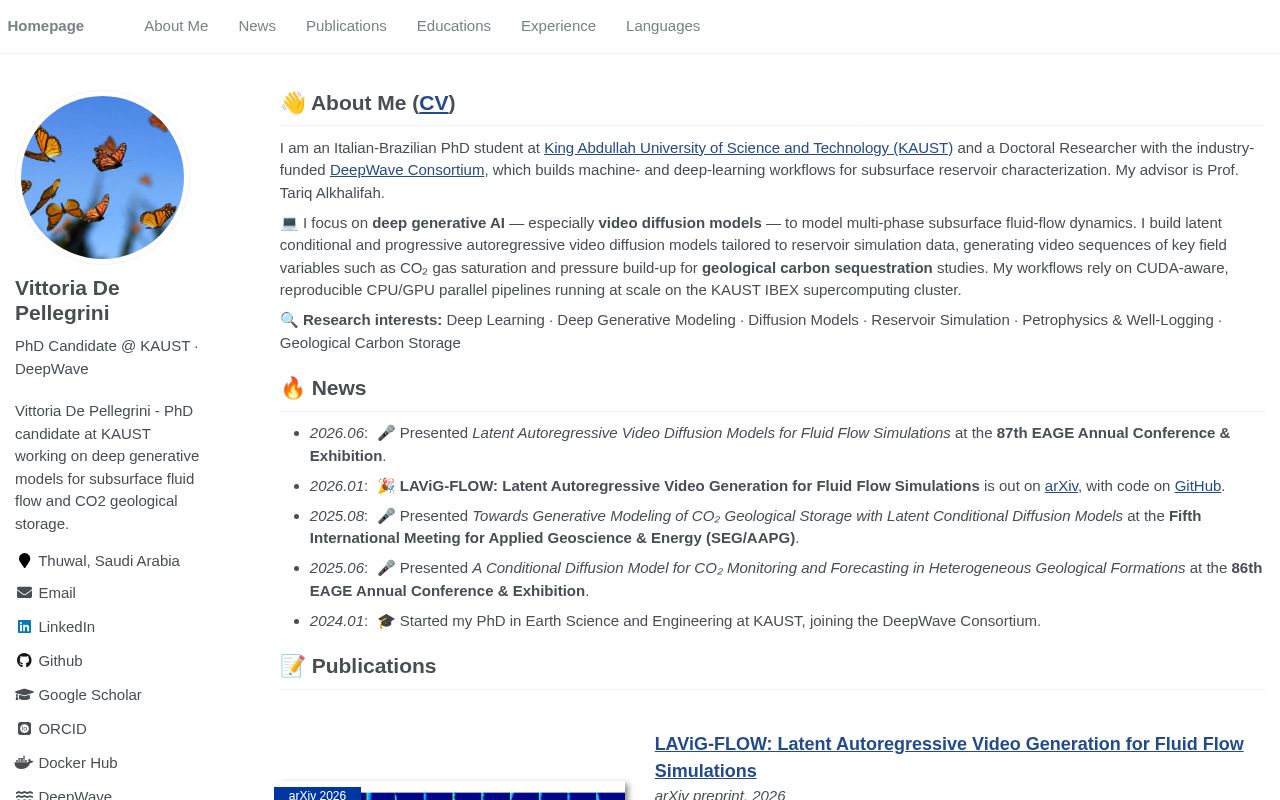Open the LAViG-FLOW publication title link
Viewport: 1280px width, 800px height.
pyautogui.click(x=949, y=757)
